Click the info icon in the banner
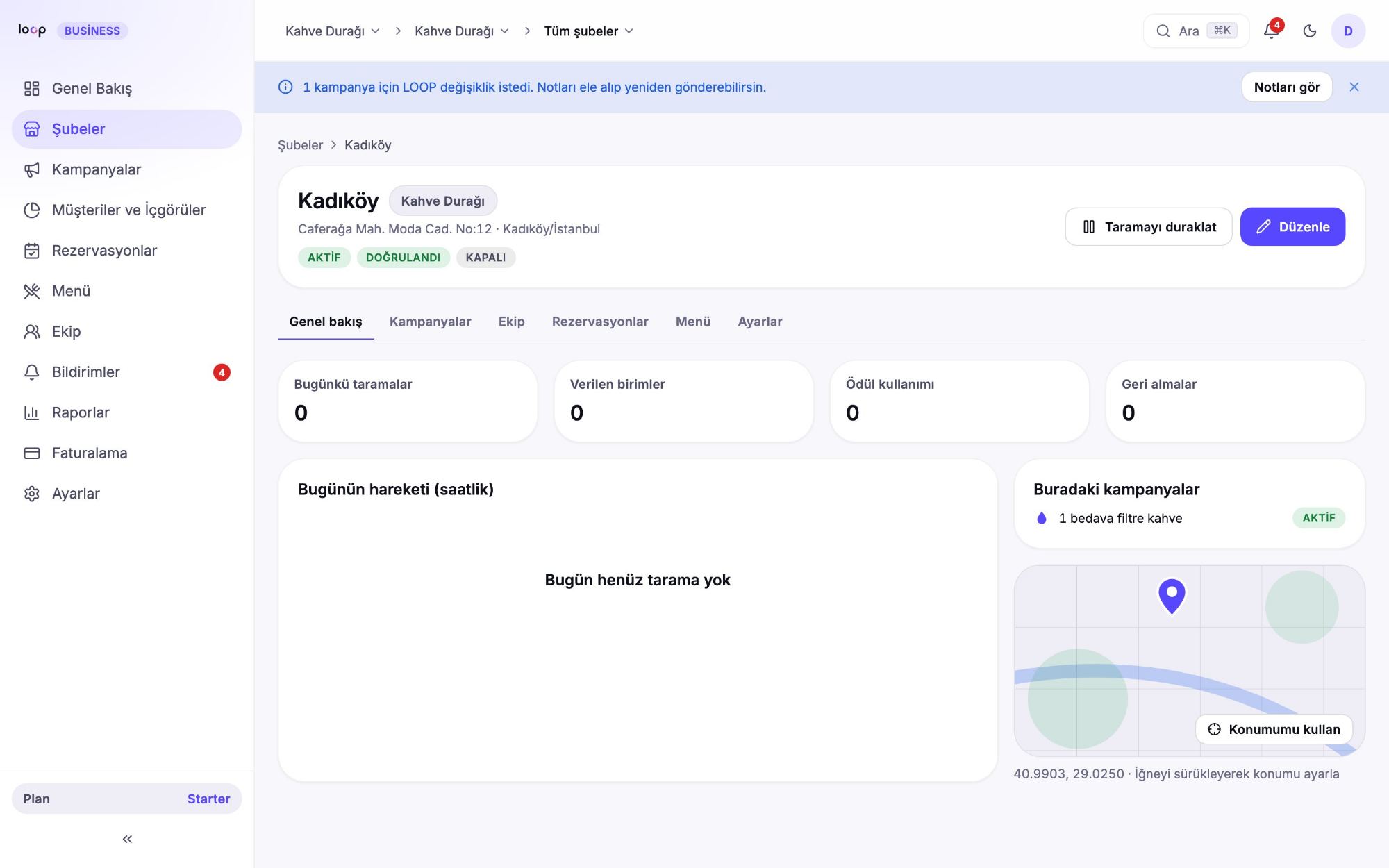Screen dimensions: 1389x868 (285, 87)
